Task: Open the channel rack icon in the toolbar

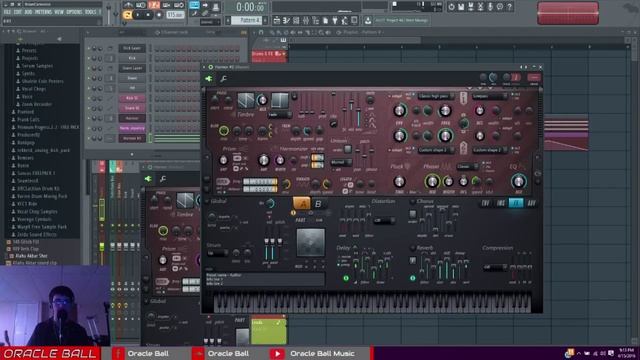Action: [296, 20]
